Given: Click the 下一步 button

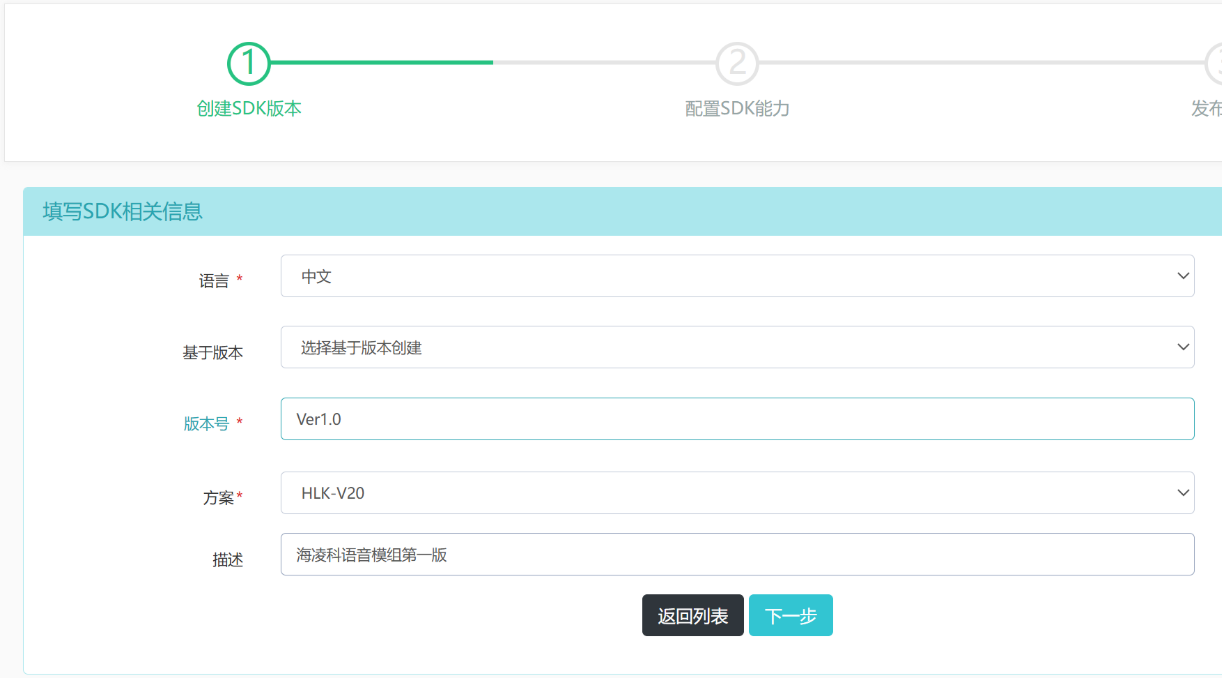Looking at the screenshot, I should [x=791, y=615].
